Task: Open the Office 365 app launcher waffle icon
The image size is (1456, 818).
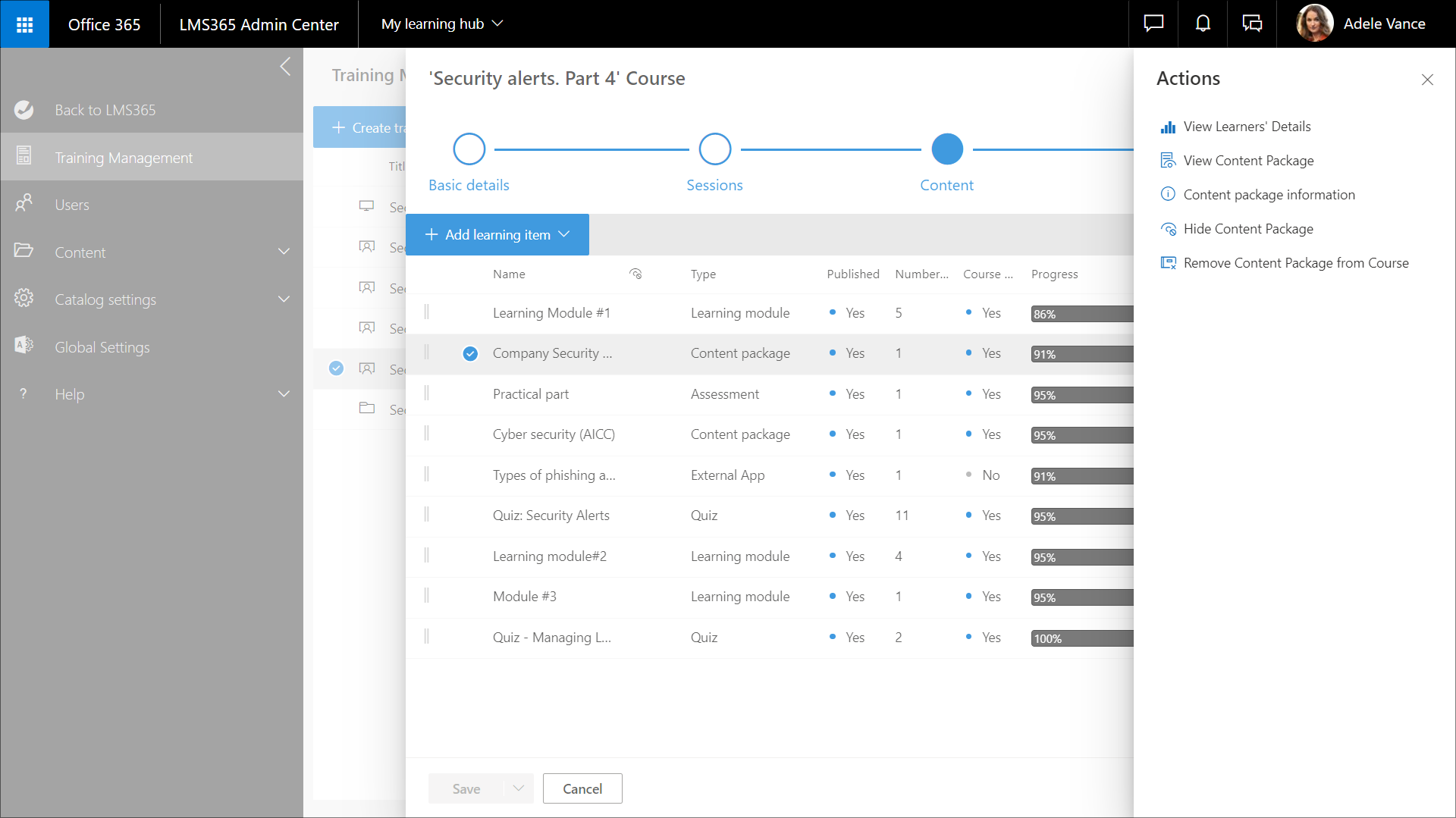Action: click(24, 24)
